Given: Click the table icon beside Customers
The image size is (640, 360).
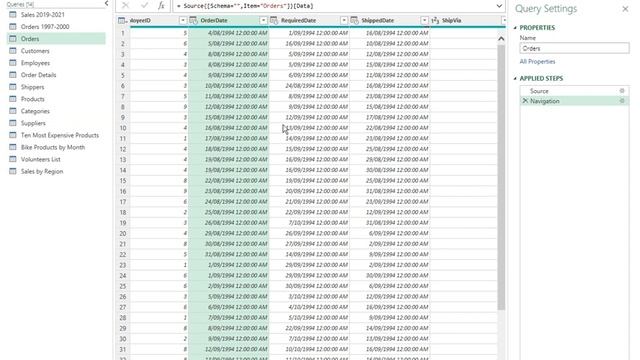Looking at the screenshot, I should click(x=13, y=51).
